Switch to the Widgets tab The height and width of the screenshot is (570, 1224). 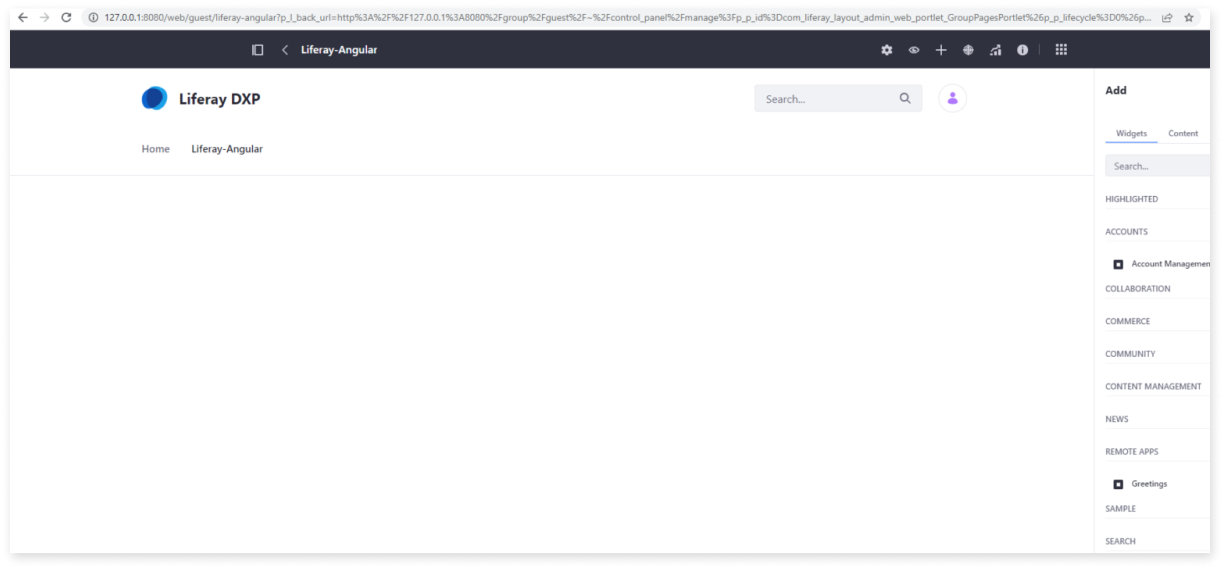[x=1131, y=133]
